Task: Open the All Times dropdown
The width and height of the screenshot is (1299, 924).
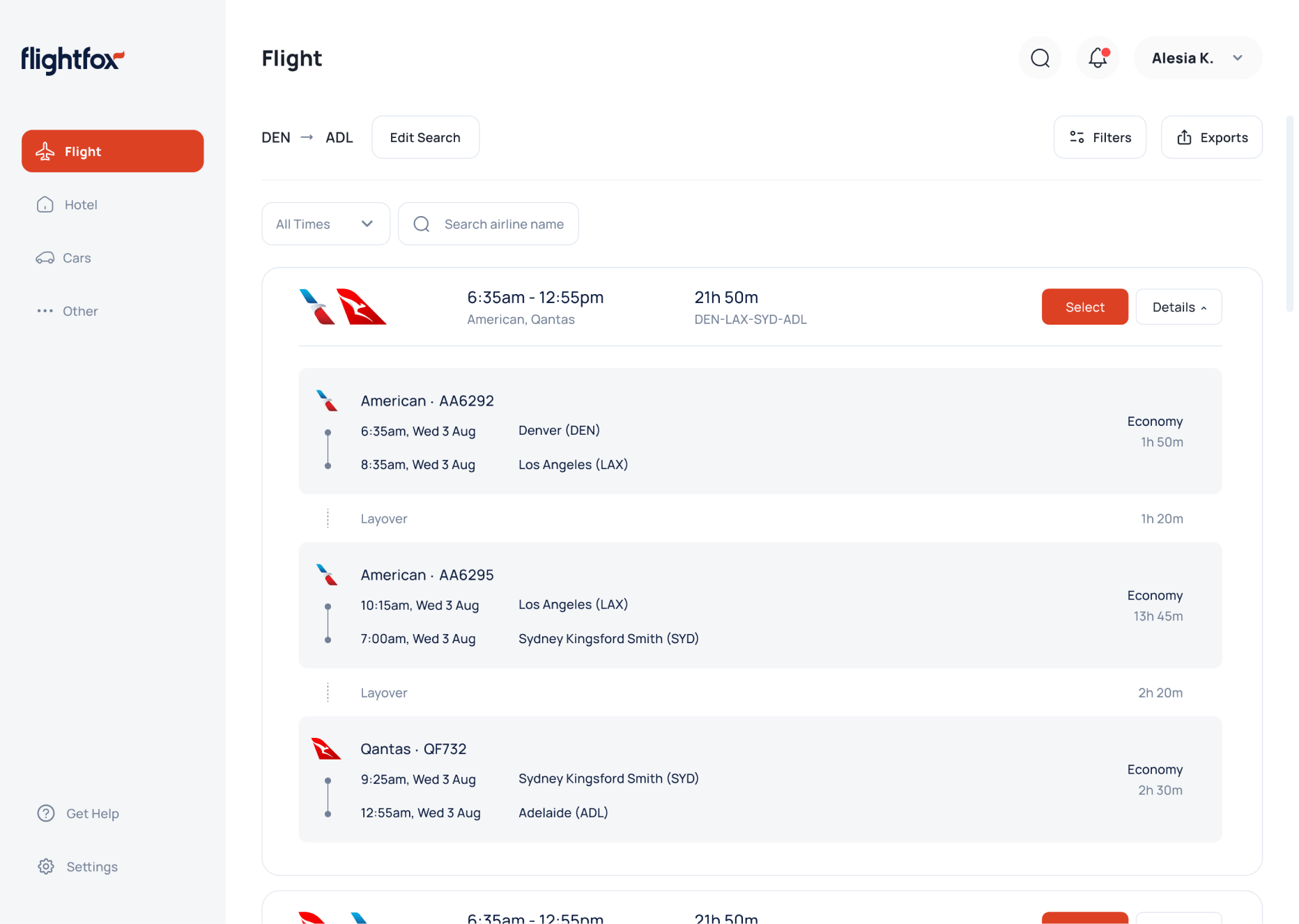Action: pos(325,224)
